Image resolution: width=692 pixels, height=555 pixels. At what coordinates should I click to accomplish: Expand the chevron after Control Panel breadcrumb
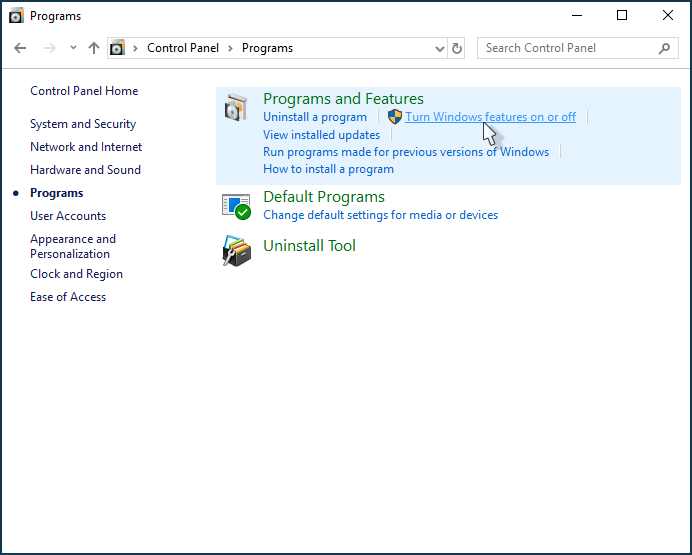(230, 48)
